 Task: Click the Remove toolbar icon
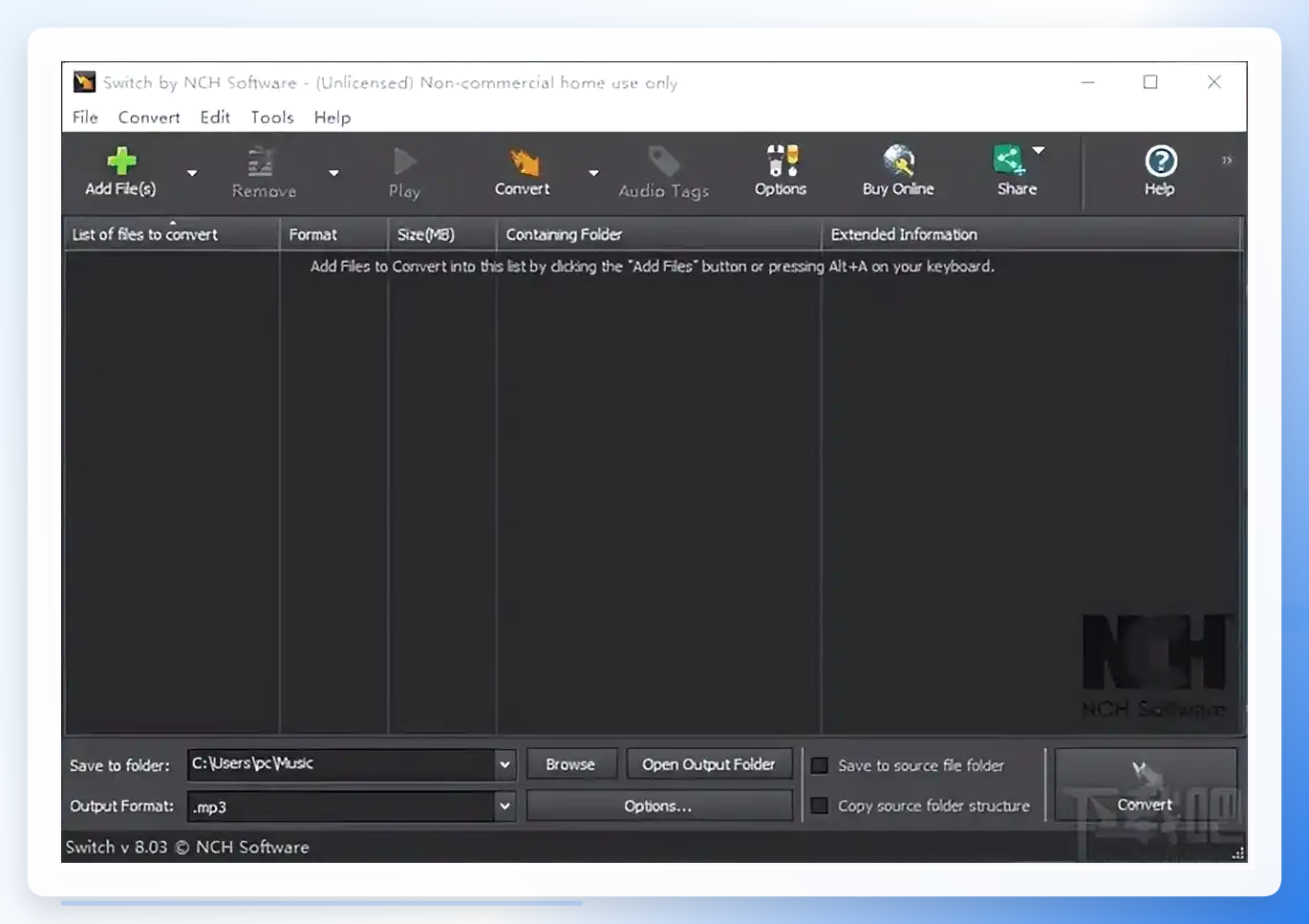pyautogui.click(x=260, y=161)
